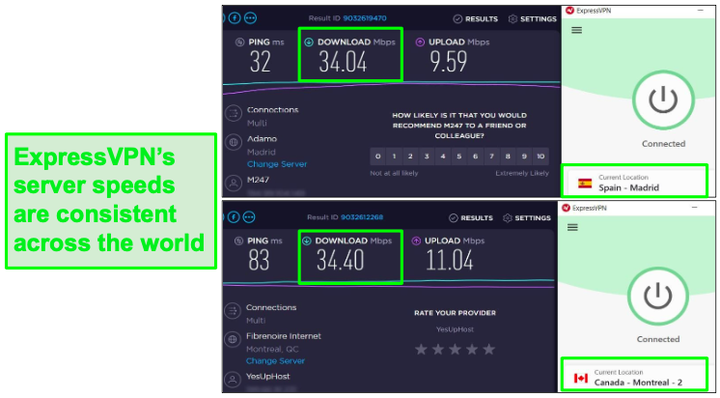This screenshot has height=398, width=720.
Task: Select rating 10 in the M247 recommendation scale
Action: pos(541,157)
